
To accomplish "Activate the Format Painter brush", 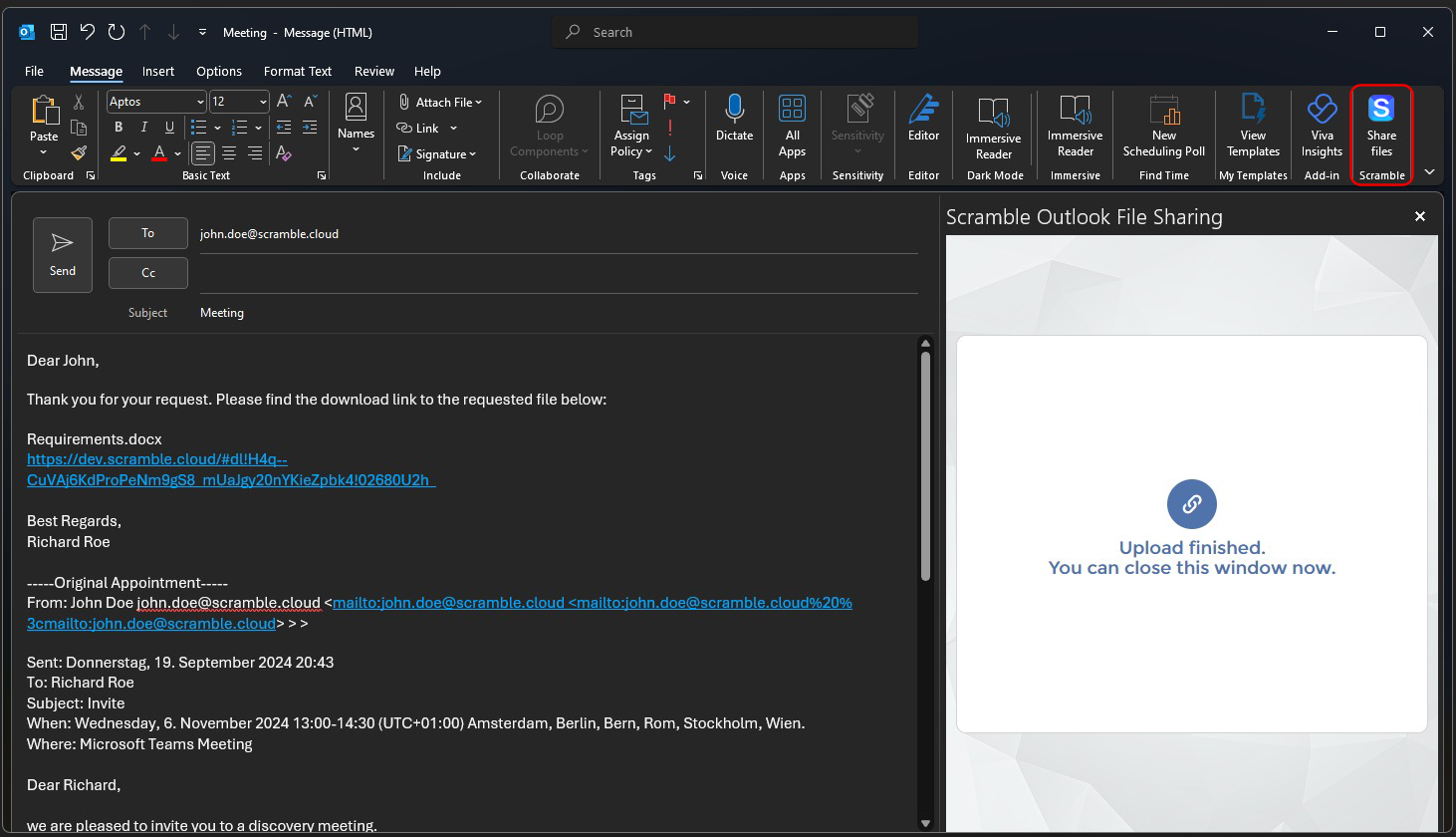I will 79,153.
